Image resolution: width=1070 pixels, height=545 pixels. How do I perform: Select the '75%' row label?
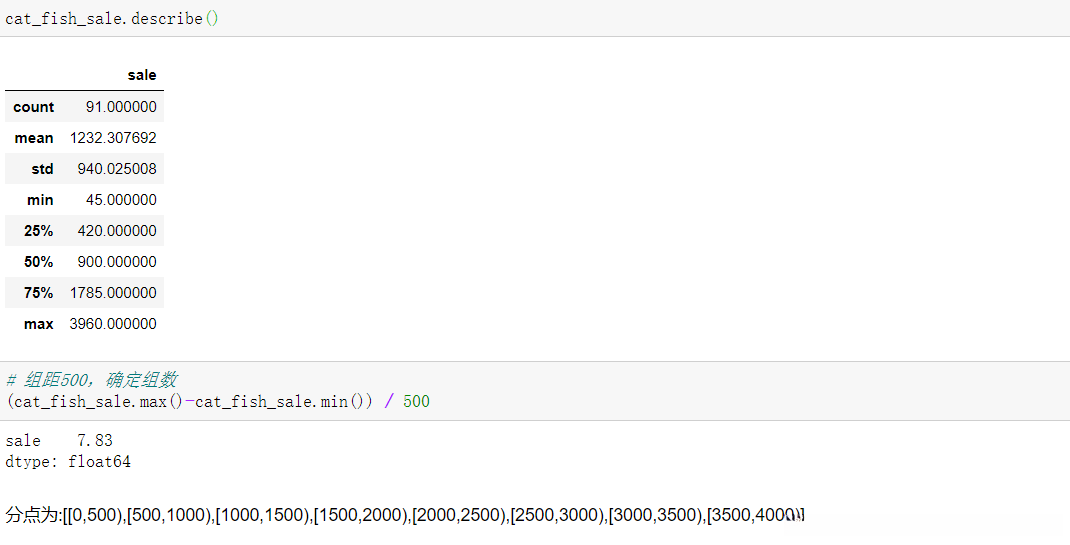[x=38, y=293]
